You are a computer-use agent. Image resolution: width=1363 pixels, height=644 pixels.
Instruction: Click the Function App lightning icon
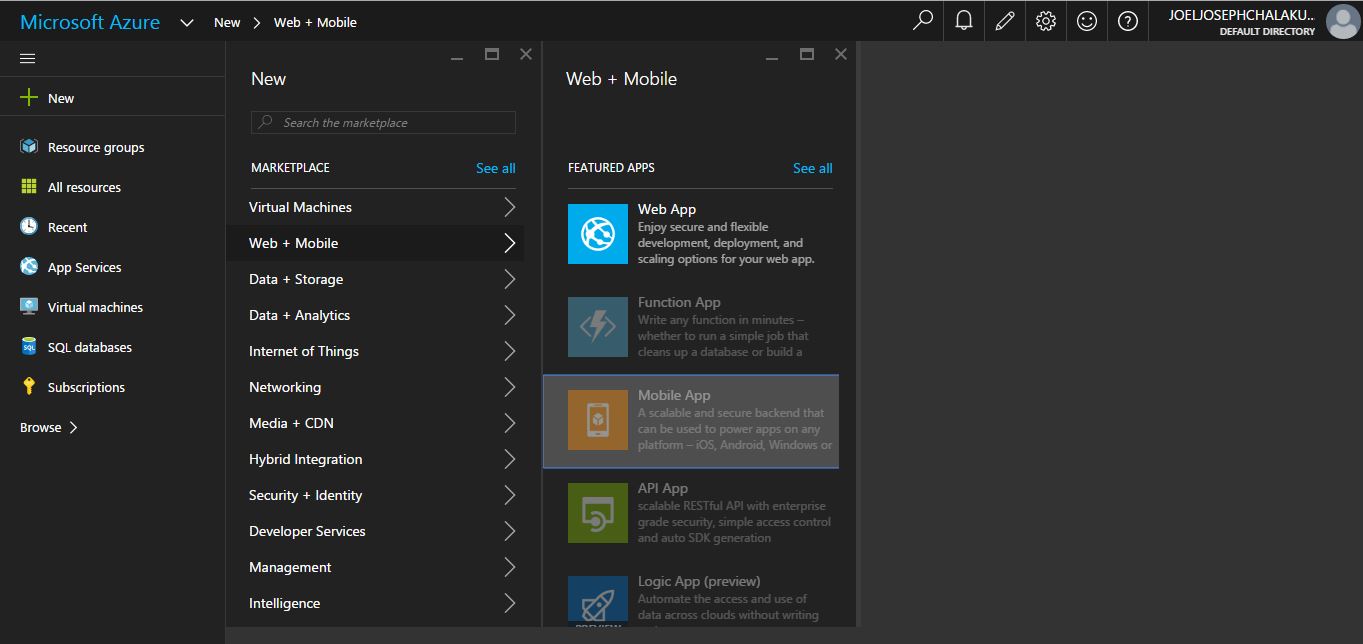coord(598,327)
